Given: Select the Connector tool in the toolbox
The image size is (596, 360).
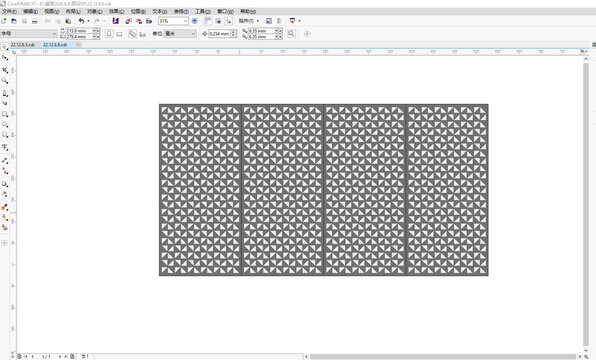Looking at the screenshot, I should tap(5, 171).
